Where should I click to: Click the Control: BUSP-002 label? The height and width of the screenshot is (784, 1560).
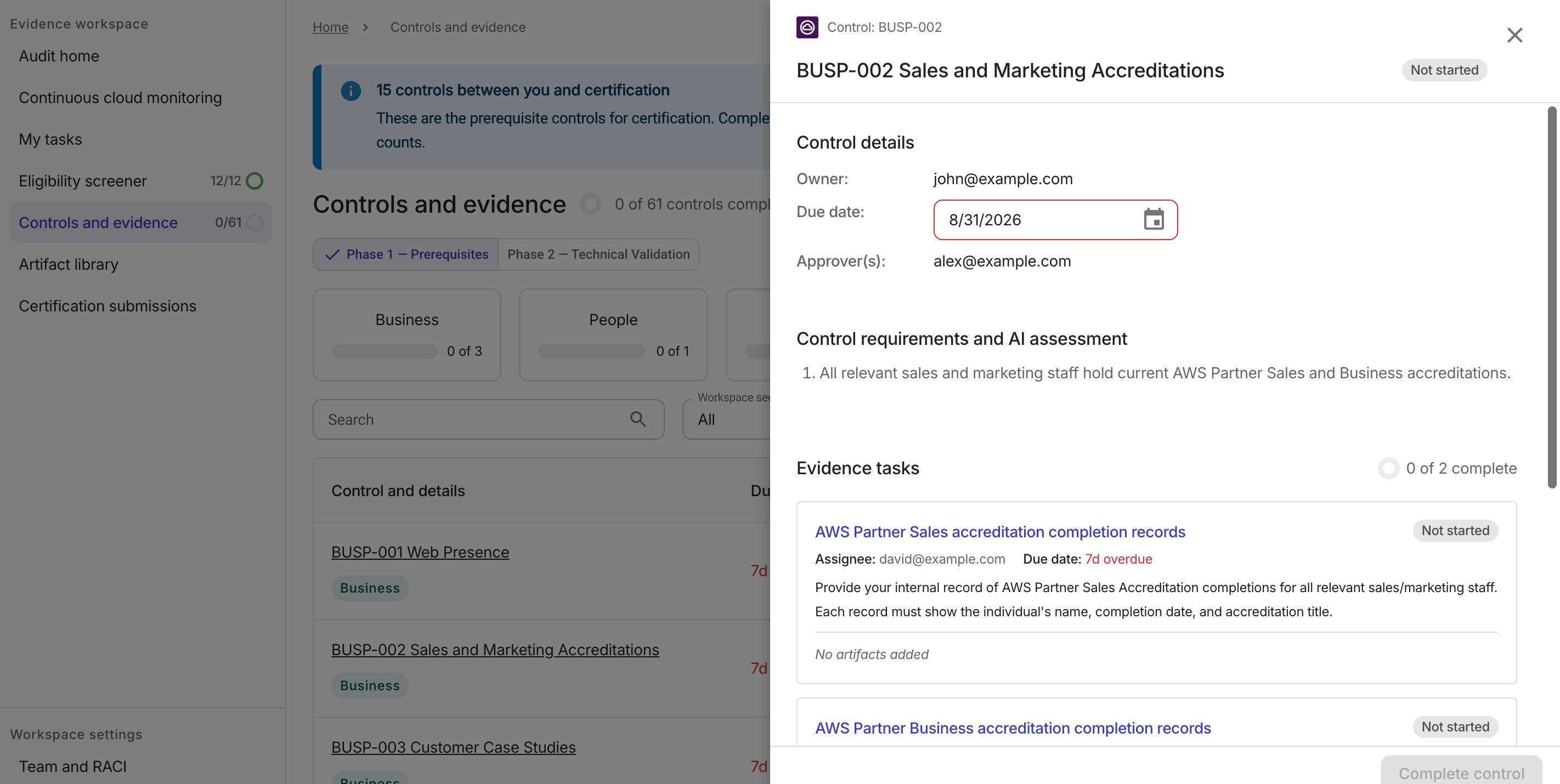tap(884, 27)
